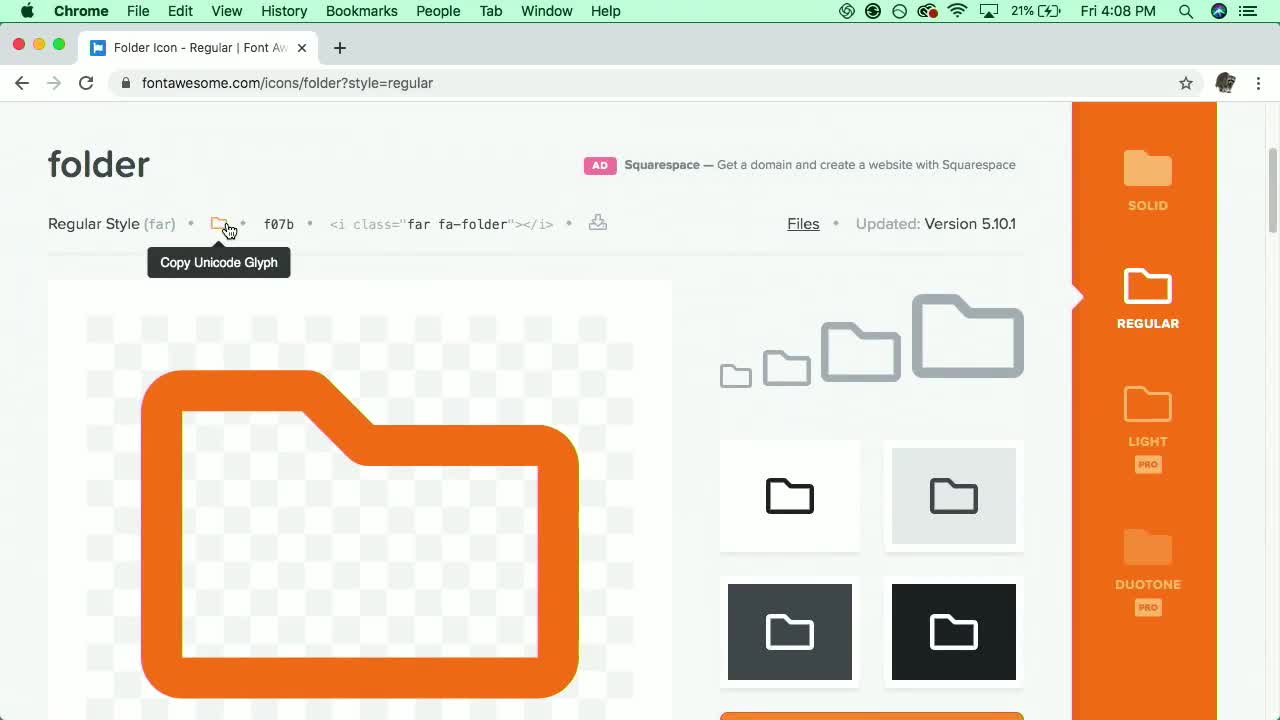Copy the far fa-folder HTML snippet
Viewport: 1280px width, 720px height.
[x=441, y=224]
